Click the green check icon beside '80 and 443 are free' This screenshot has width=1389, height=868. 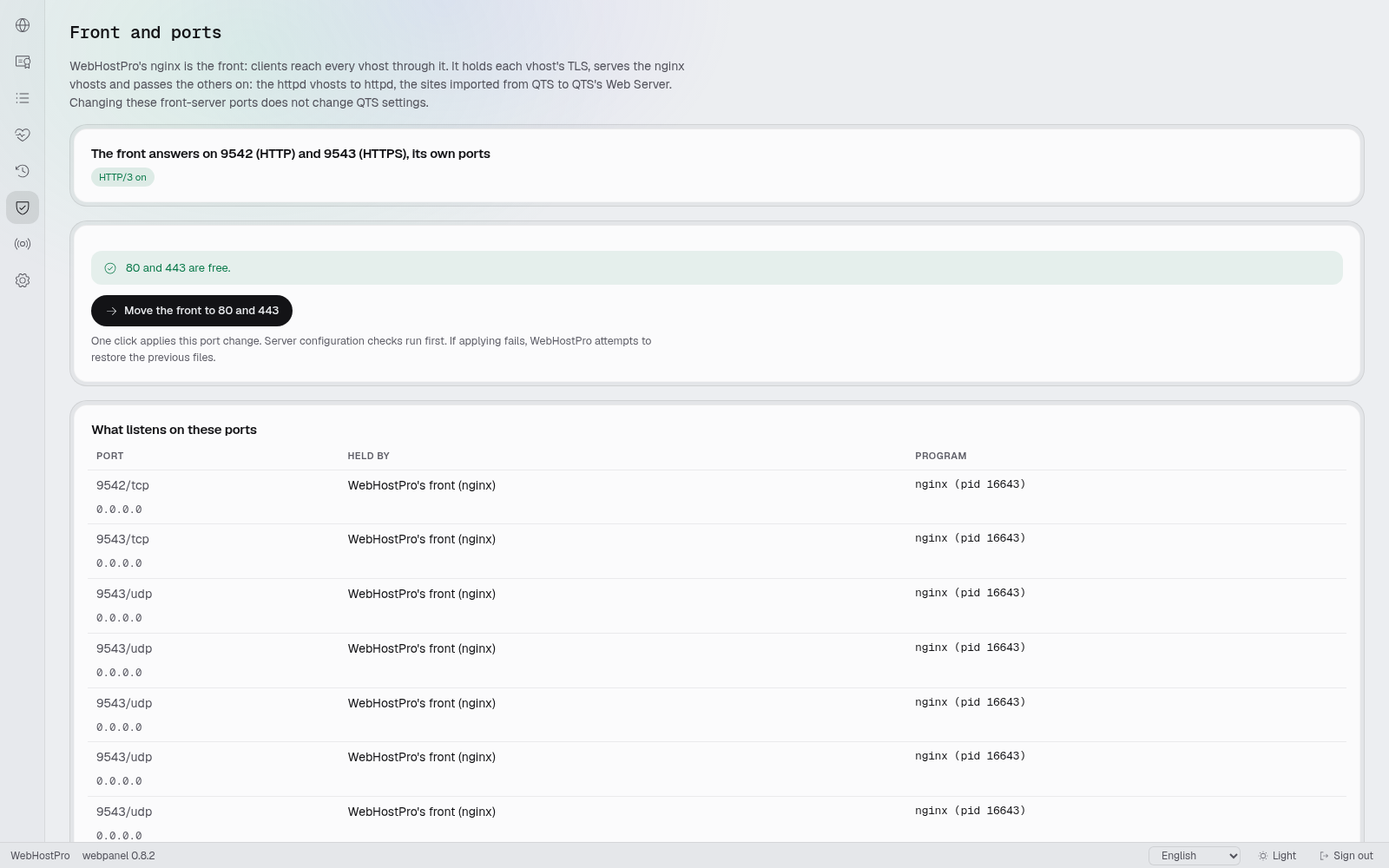(x=110, y=268)
